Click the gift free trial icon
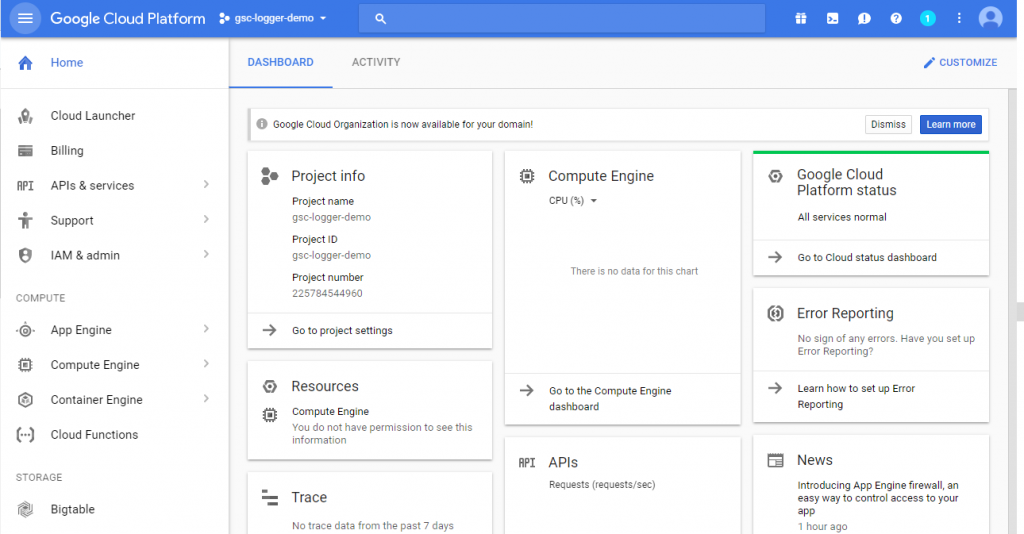1024x534 pixels. (x=800, y=18)
